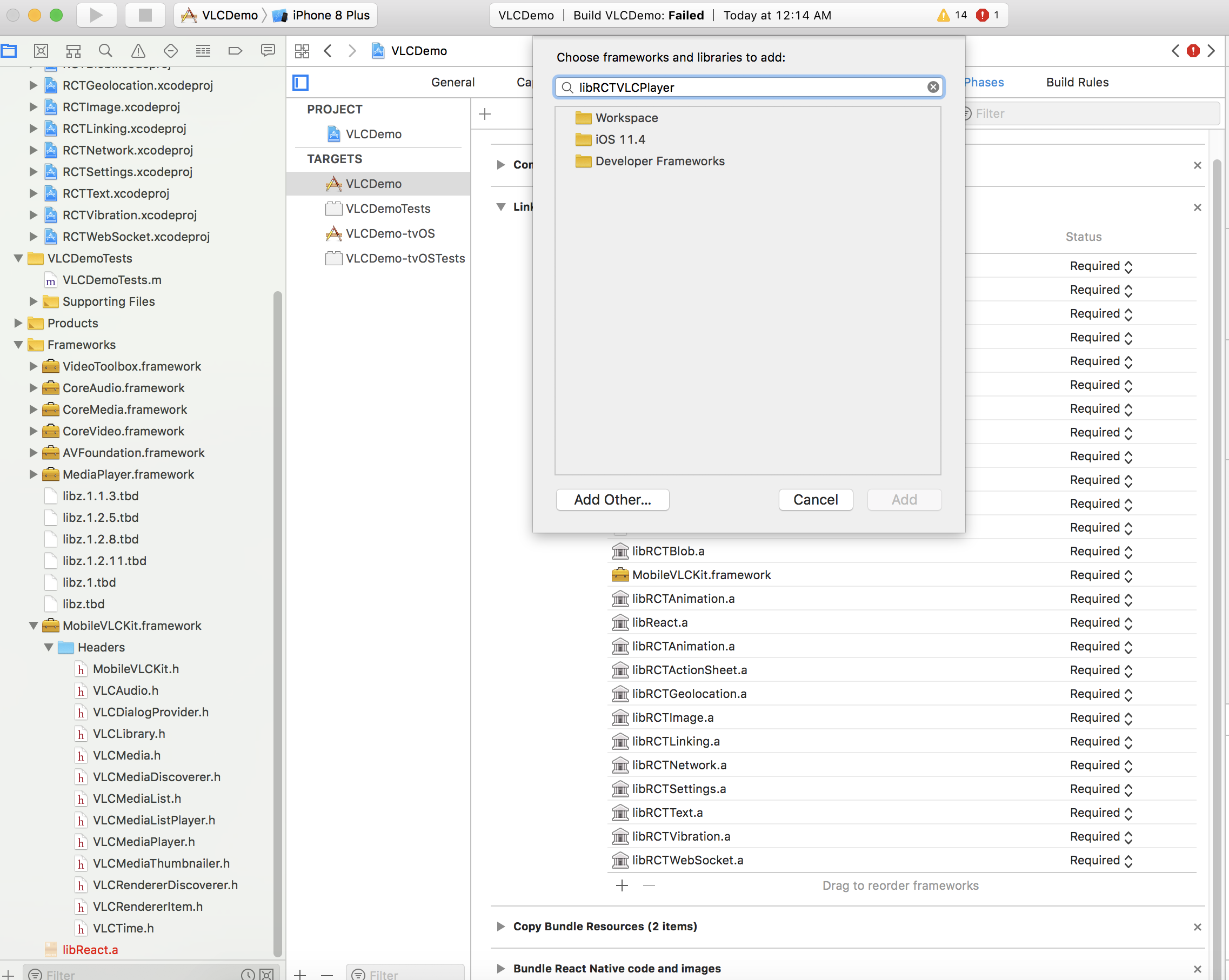Cancel the frameworks dialog
Viewport: 1229px width, 980px height.
coord(815,500)
